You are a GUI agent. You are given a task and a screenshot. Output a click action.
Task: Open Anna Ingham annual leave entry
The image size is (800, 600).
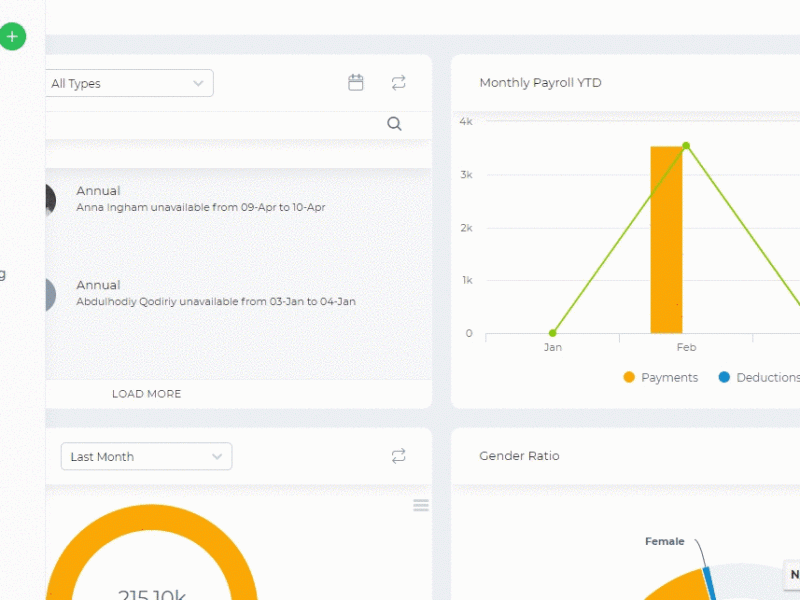coord(238,199)
